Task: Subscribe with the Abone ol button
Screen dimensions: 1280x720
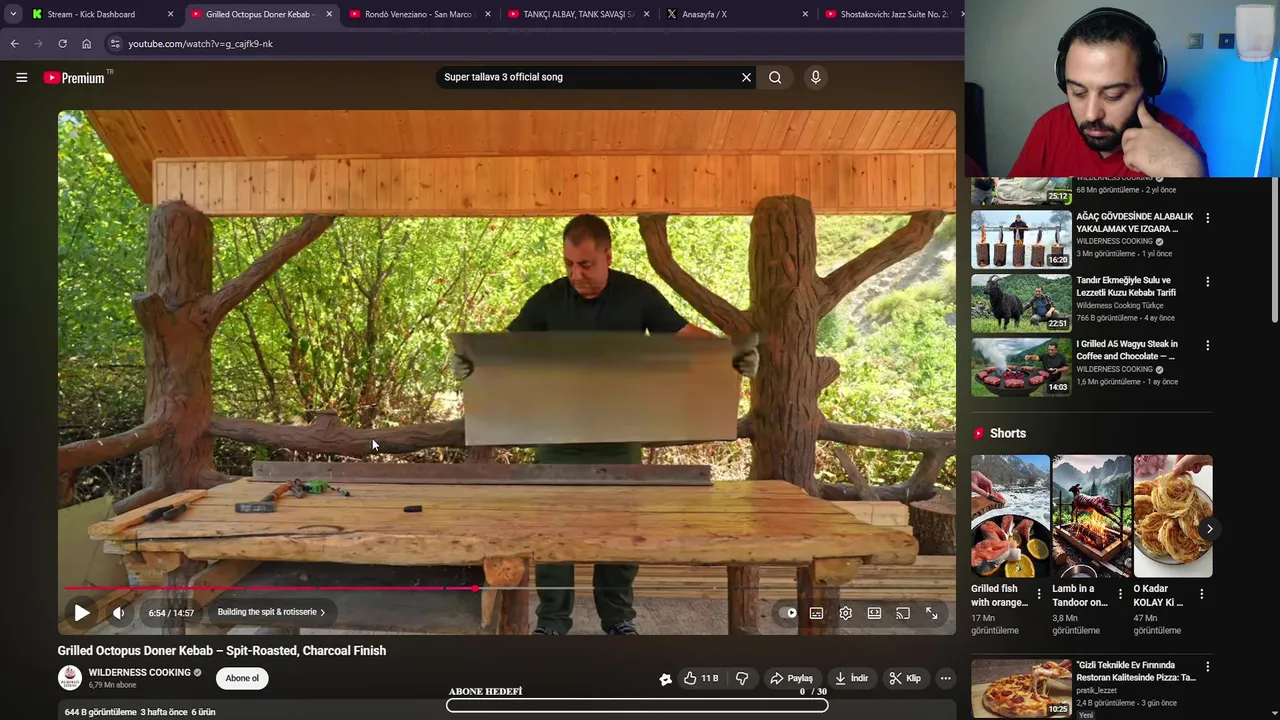Action: click(242, 678)
